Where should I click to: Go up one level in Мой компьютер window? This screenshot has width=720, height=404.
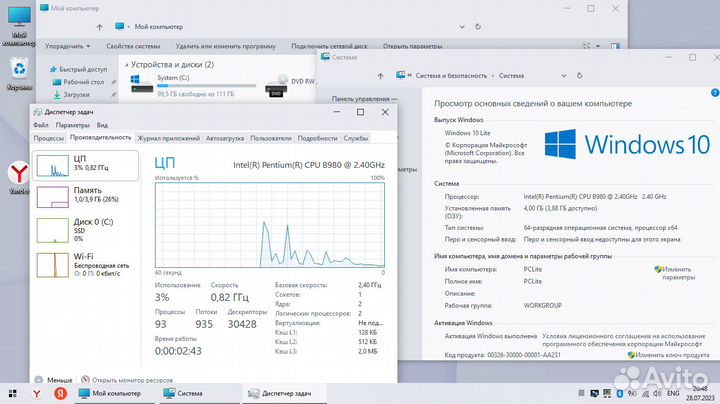[100, 27]
